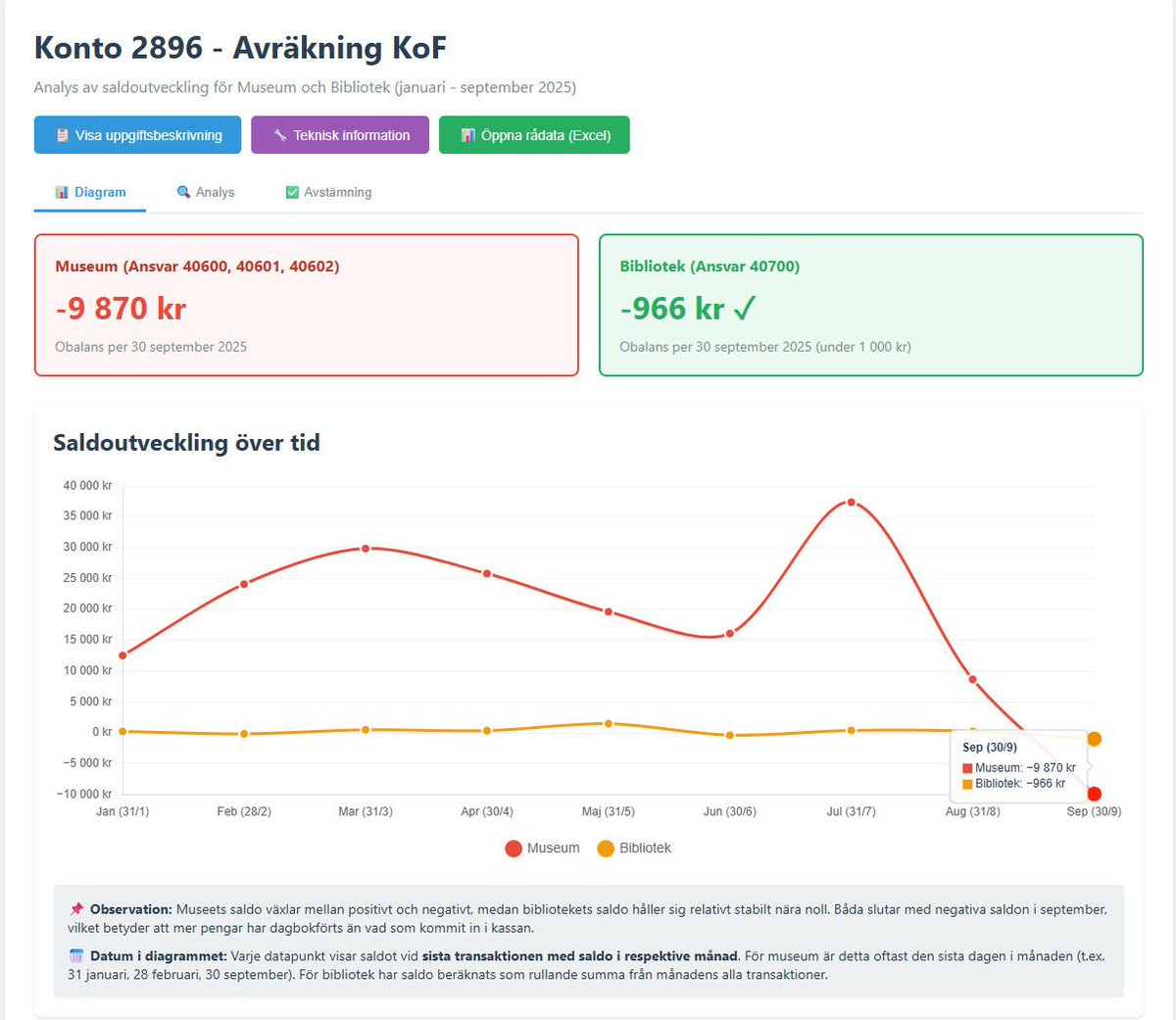Viewport: 1176px width, 1020px height.
Task: Show the Teknisk information details
Action: pos(339,134)
